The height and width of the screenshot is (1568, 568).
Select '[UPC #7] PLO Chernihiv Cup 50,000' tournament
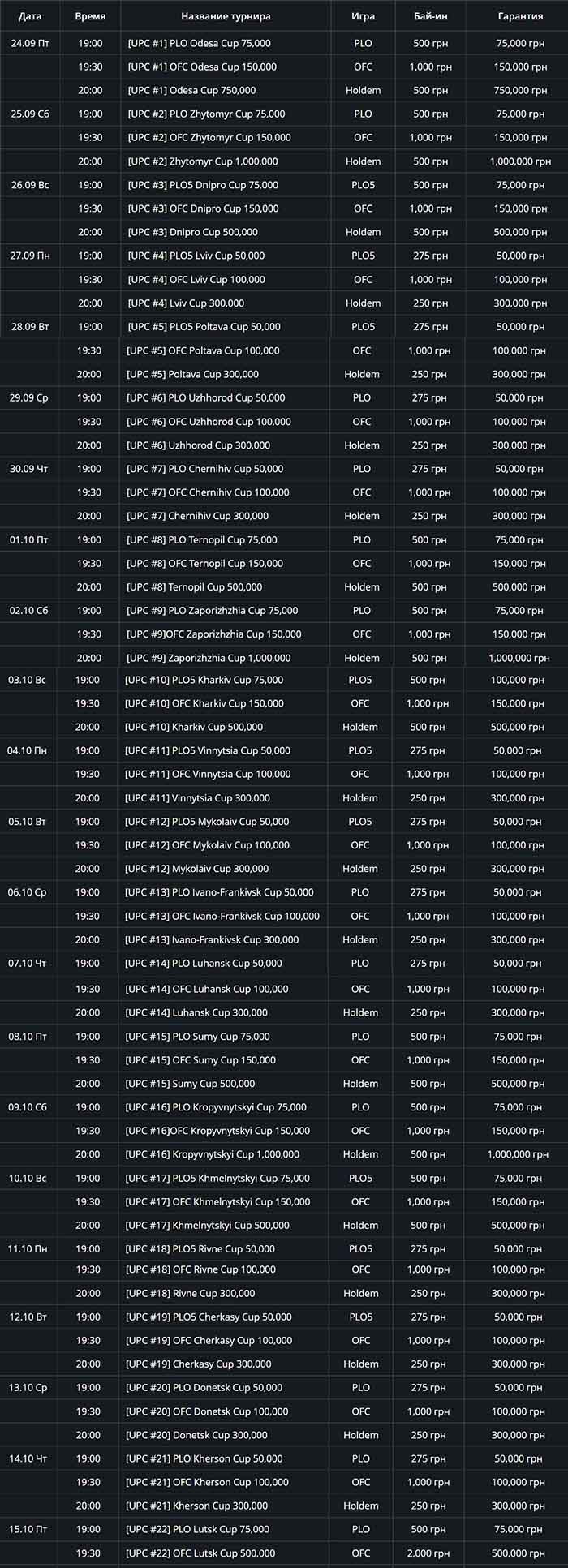click(x=204, y=469)
